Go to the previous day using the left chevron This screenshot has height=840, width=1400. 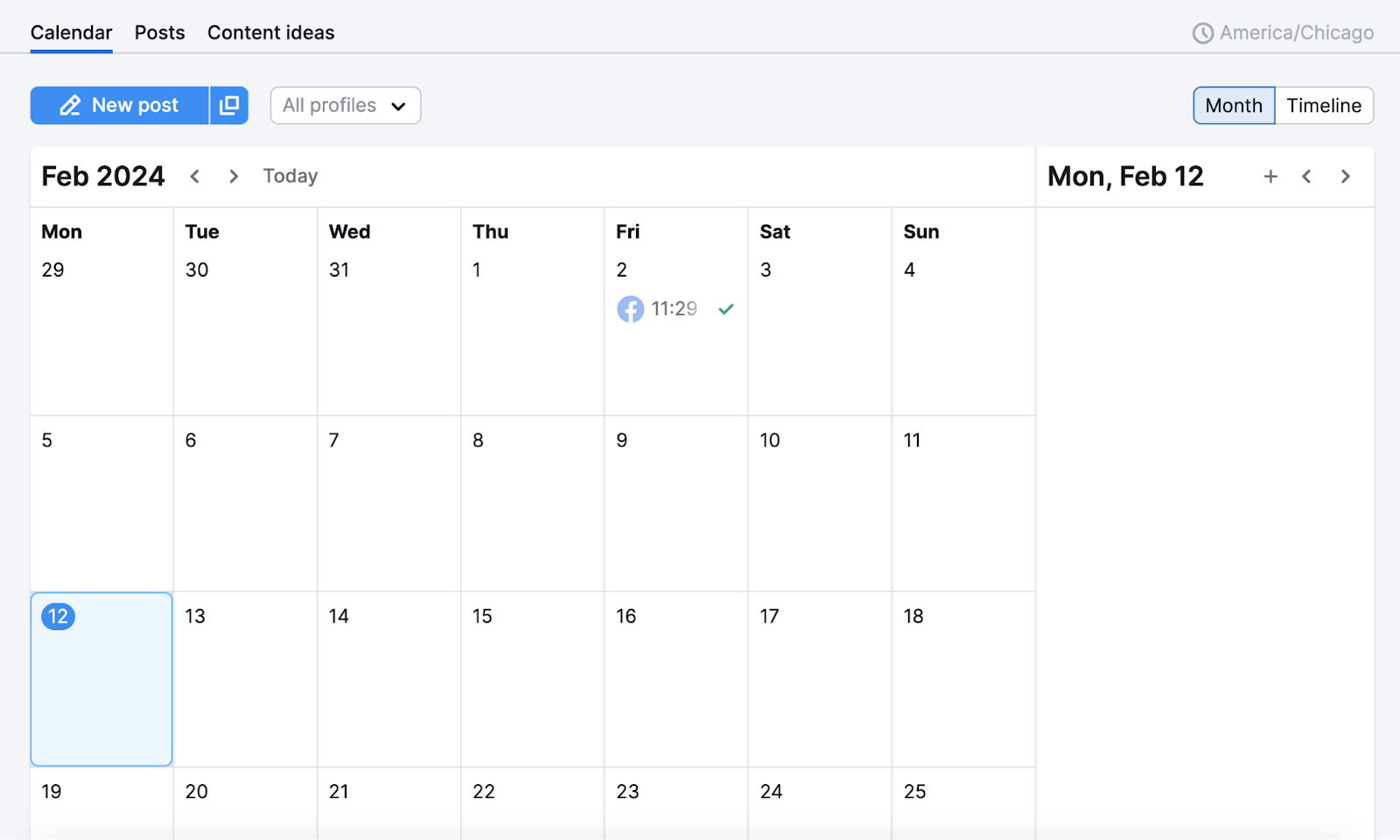tap(1306, 176)
